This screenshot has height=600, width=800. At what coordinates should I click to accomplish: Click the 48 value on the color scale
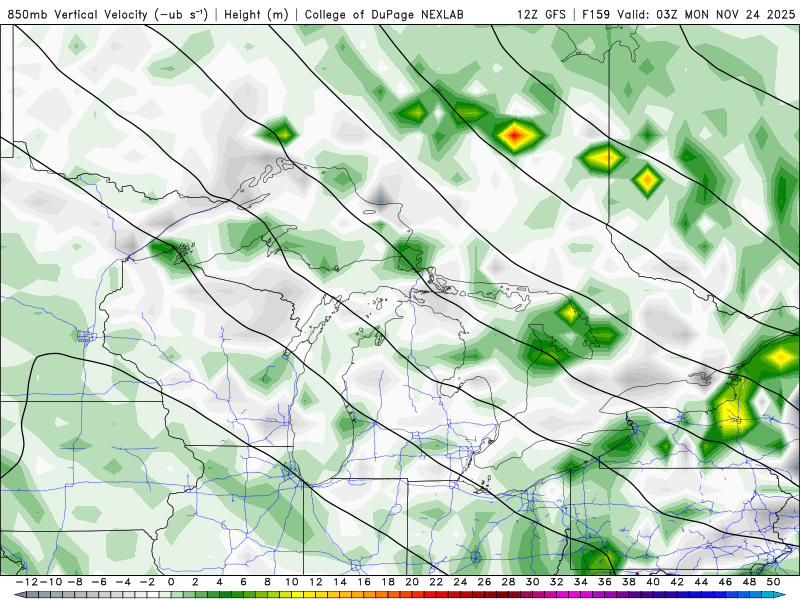[749, 582]
